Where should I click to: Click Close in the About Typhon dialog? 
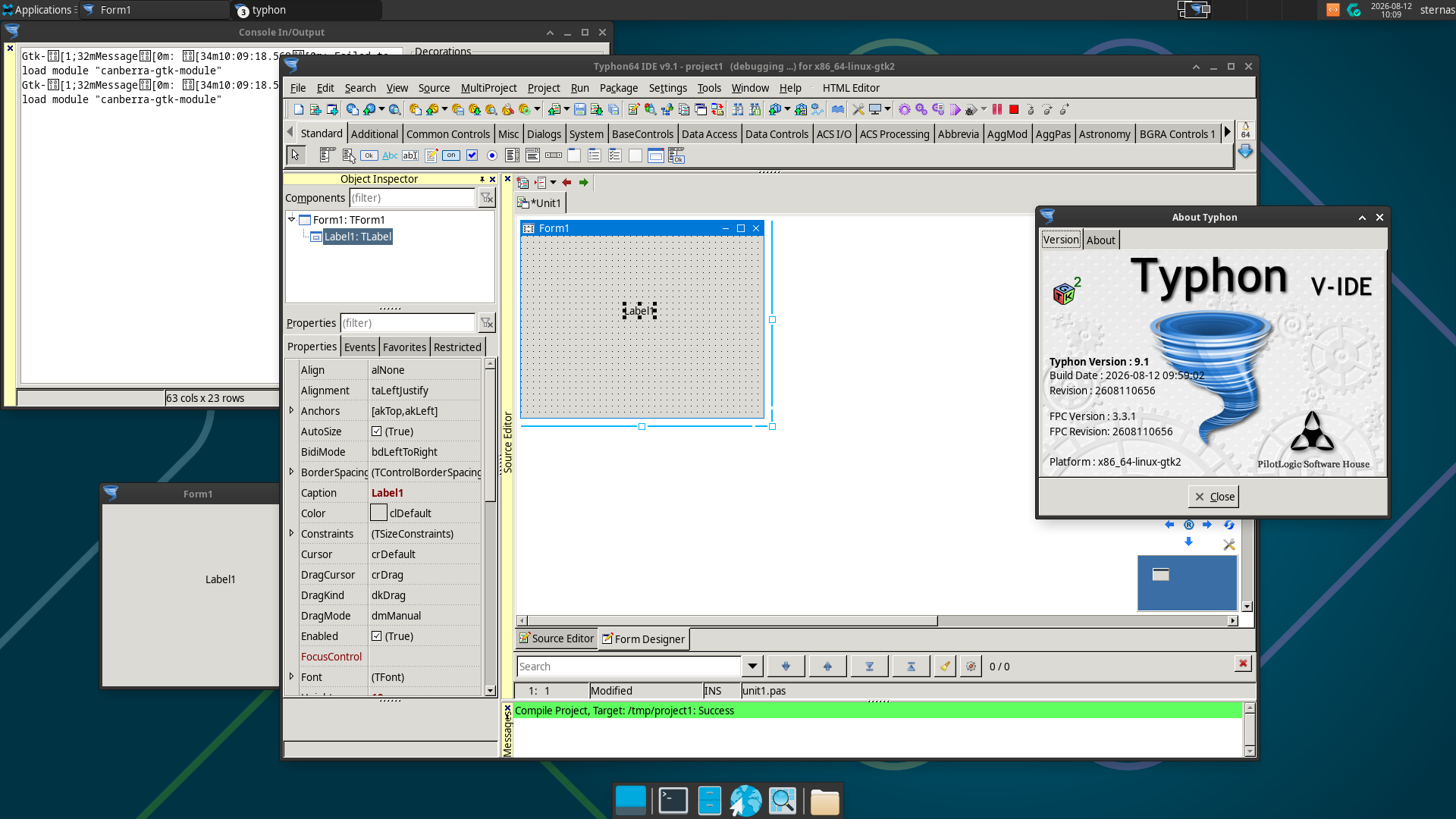pyautogui.click(x=1213, y=497)
